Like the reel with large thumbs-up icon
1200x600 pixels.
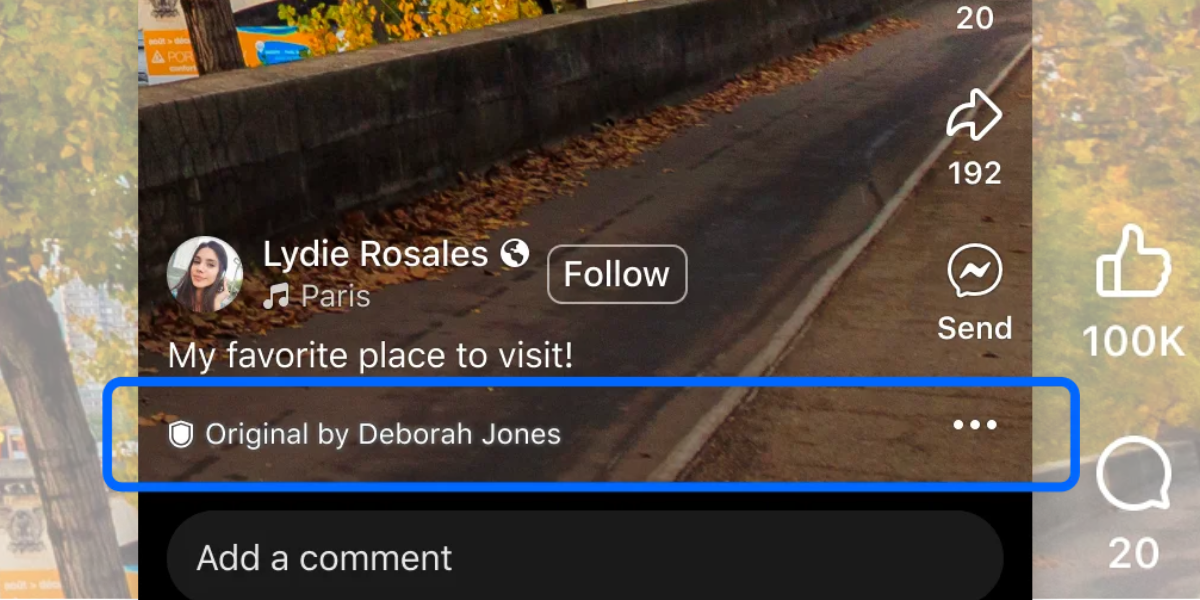point(1133,262)
